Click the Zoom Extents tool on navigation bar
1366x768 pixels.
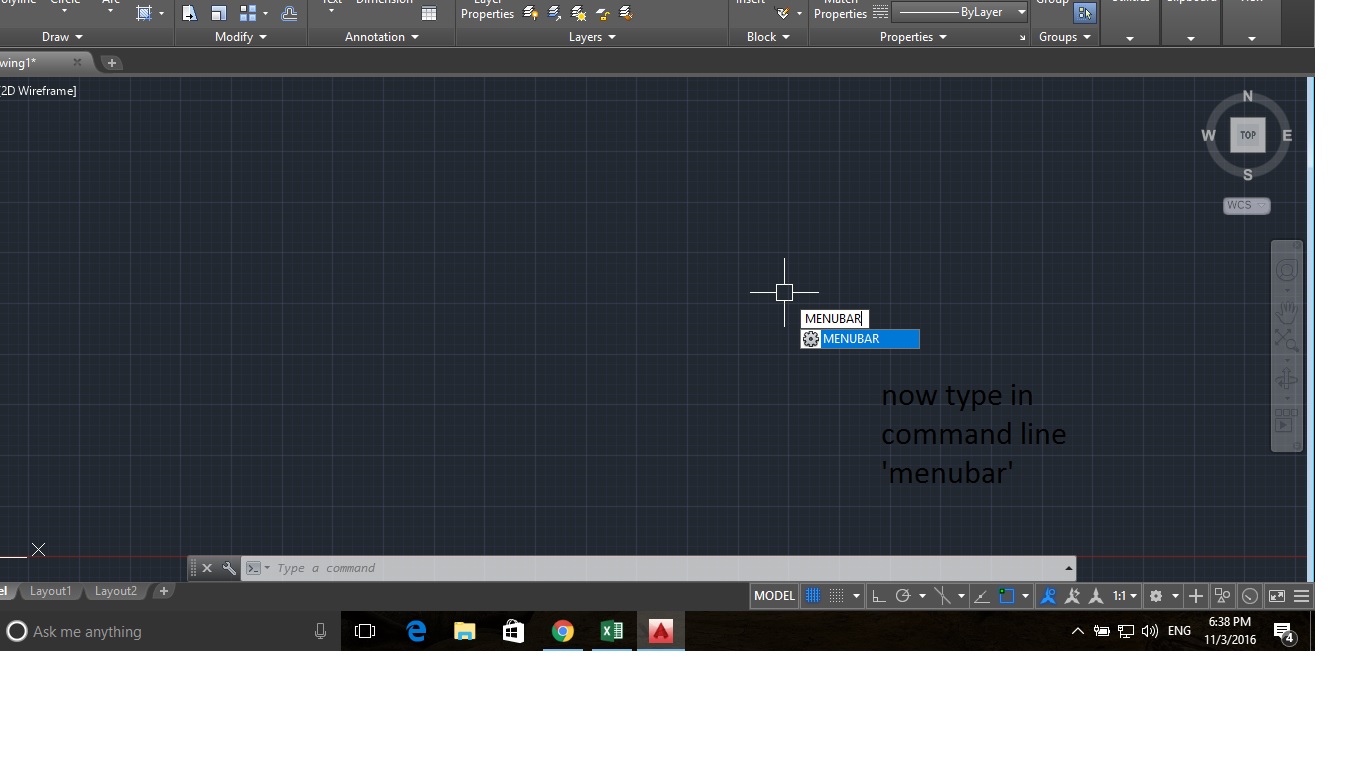tap(1287, 340)
